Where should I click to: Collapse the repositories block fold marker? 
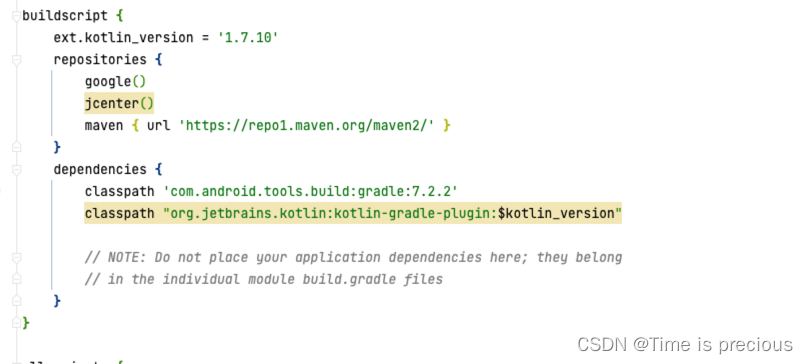click(x=16, y=60)
